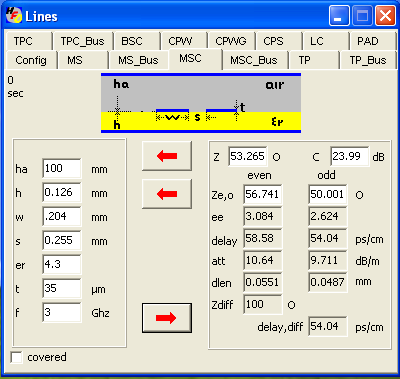Click the C coupling field 23.99
Viewport: 400px width, 379px height.
350,156
